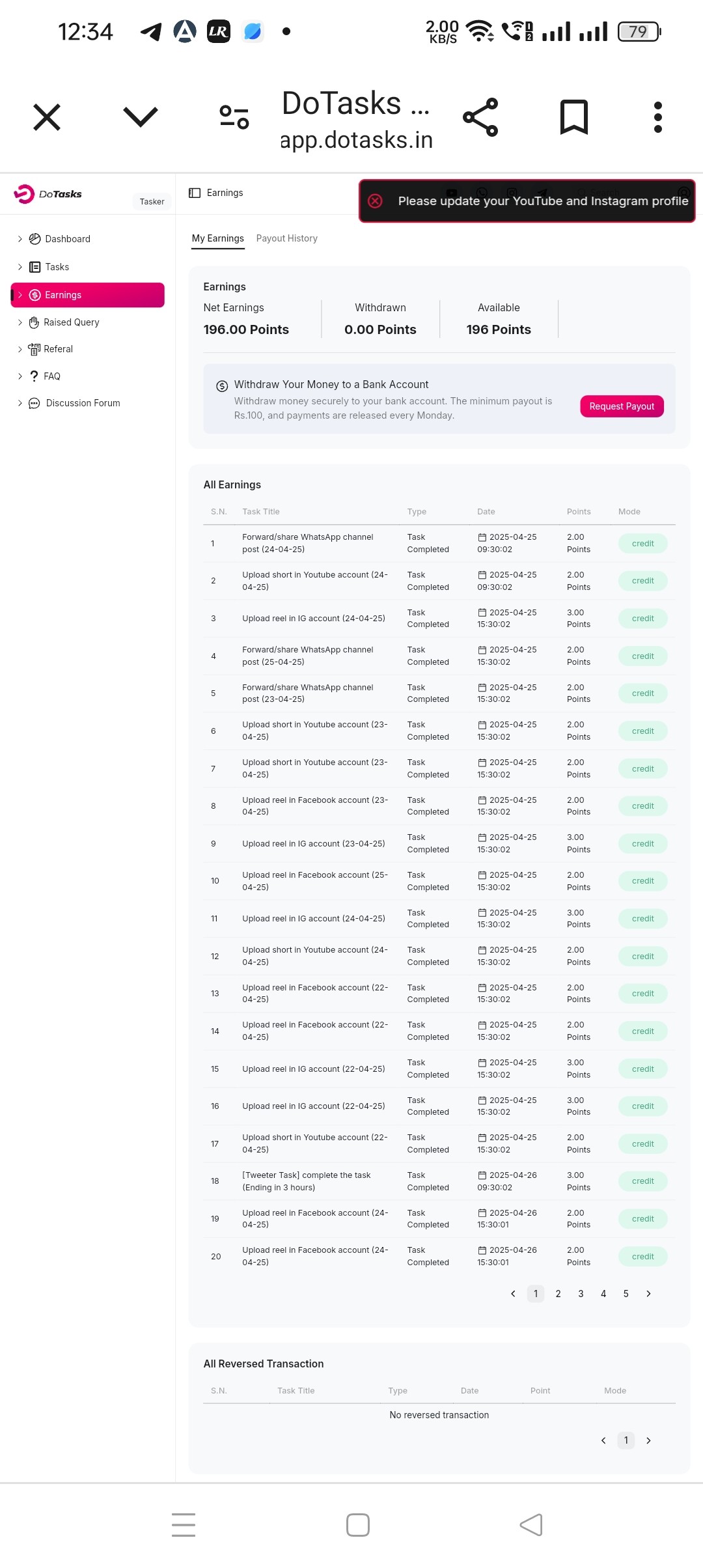Expand the Discussion Forum chevron
Screen dimensions: 703x1568
click(x=20, y=403)
